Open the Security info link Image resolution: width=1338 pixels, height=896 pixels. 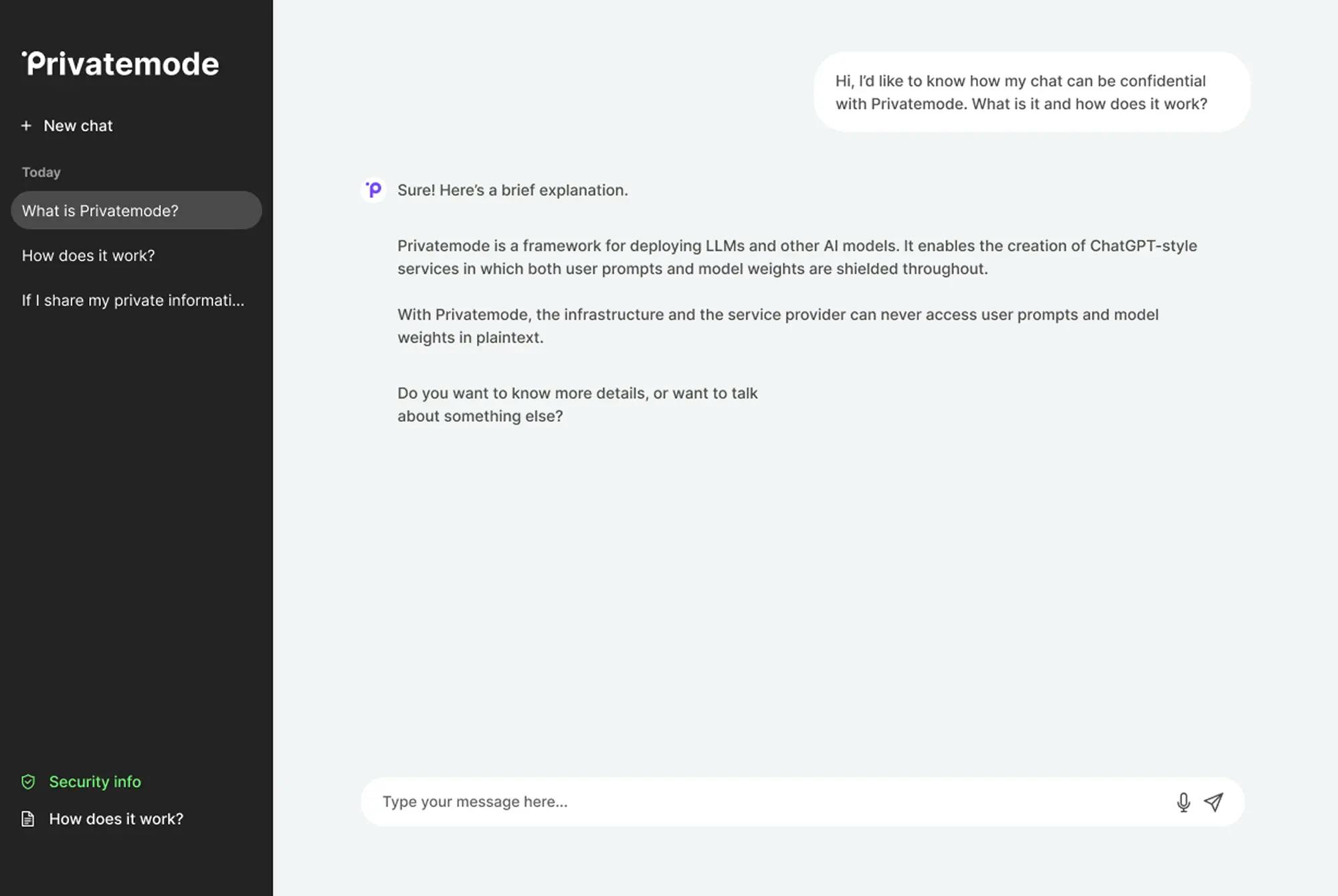(x=94, y=782)
